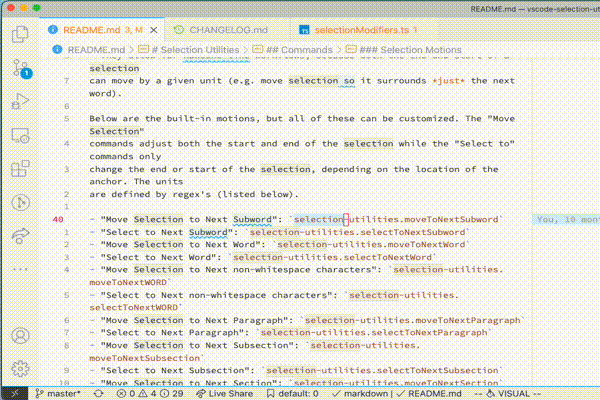600x400 pixels.
Task: Open Accounts menu icon
Action: [x=20, y=336]
